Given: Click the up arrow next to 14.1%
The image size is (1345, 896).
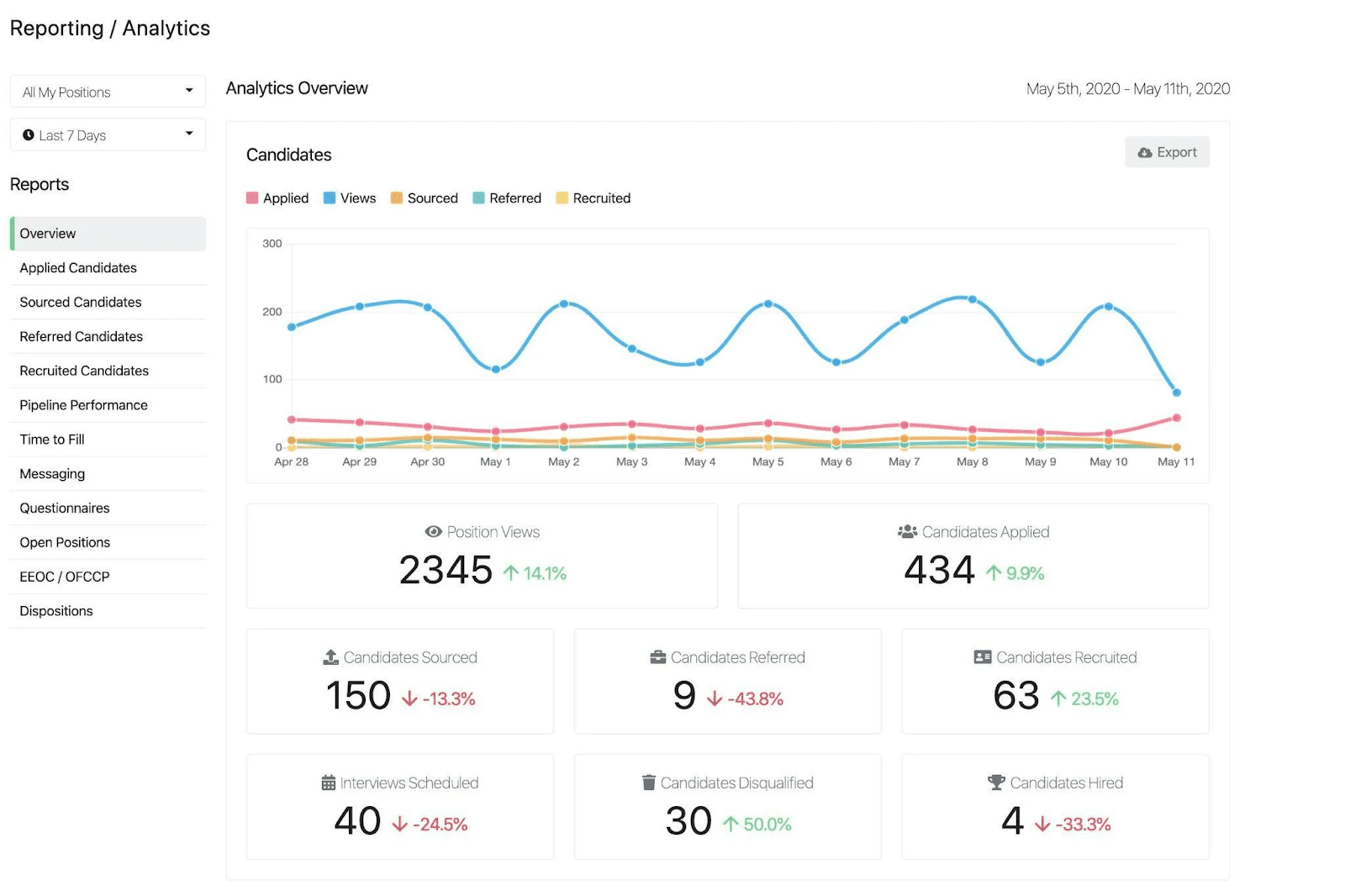Looking at the screenshot, I should [x=511, y=573].
